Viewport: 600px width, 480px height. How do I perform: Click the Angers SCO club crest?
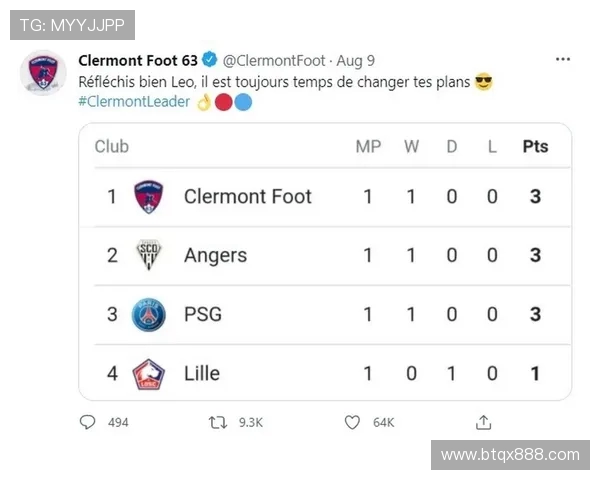pyautogui.click(x=148, y=255)
